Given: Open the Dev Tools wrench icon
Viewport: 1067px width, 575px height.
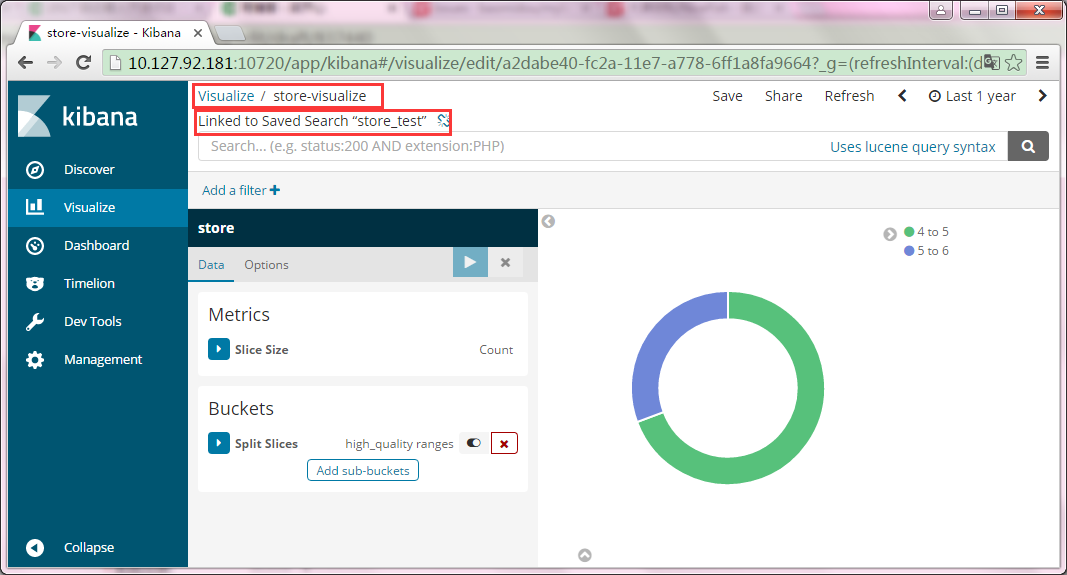Looking at the screenshot, I should tap(35, 322).
